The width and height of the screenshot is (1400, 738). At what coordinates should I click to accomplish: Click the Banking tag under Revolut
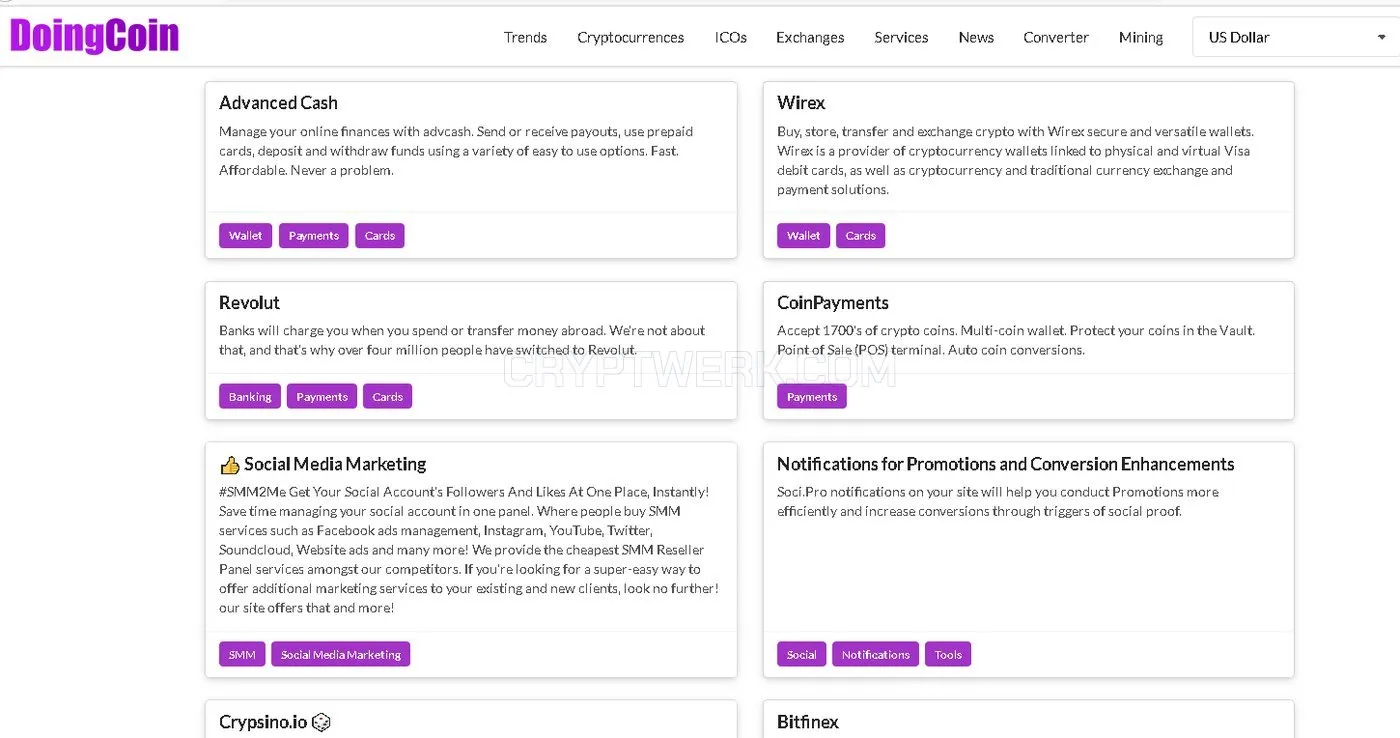(x=250, y=397)
